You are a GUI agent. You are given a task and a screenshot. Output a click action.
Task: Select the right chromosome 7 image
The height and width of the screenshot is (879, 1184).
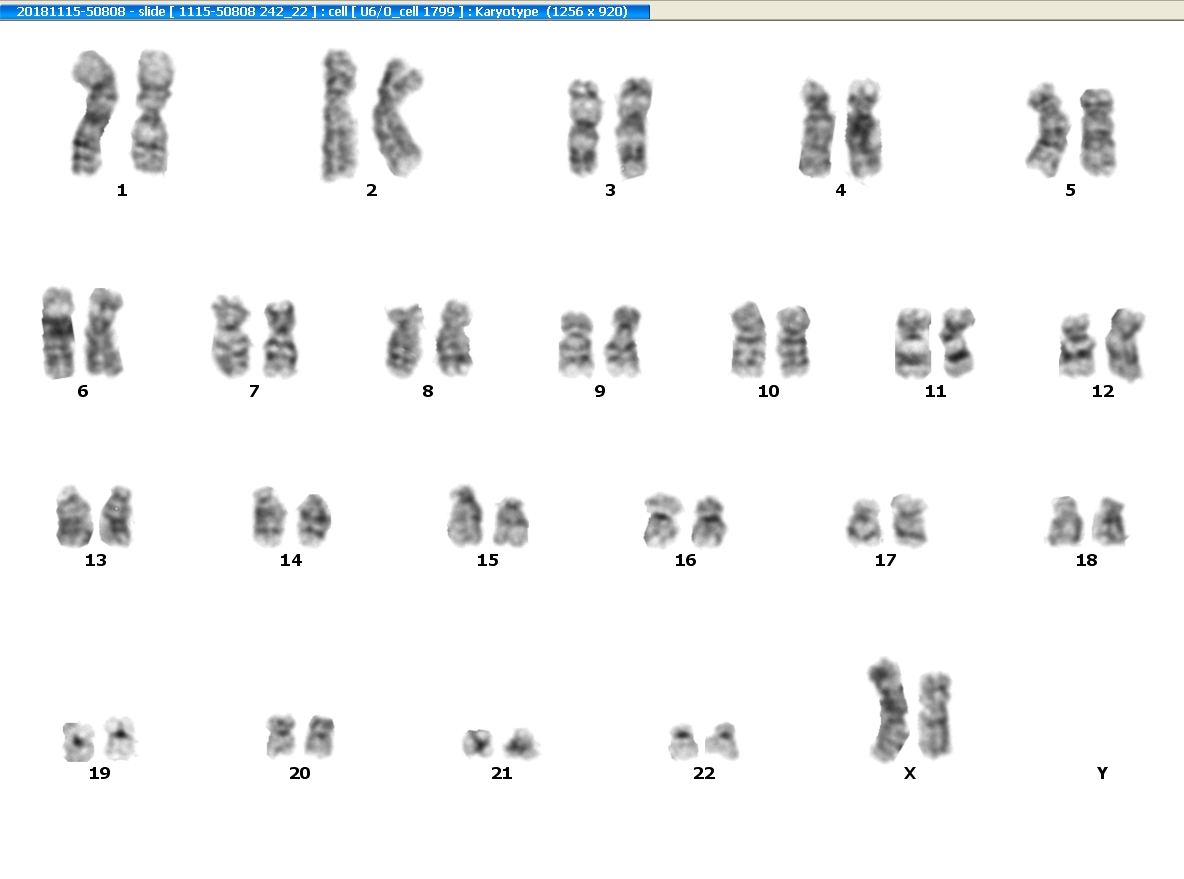click(280, 338)
